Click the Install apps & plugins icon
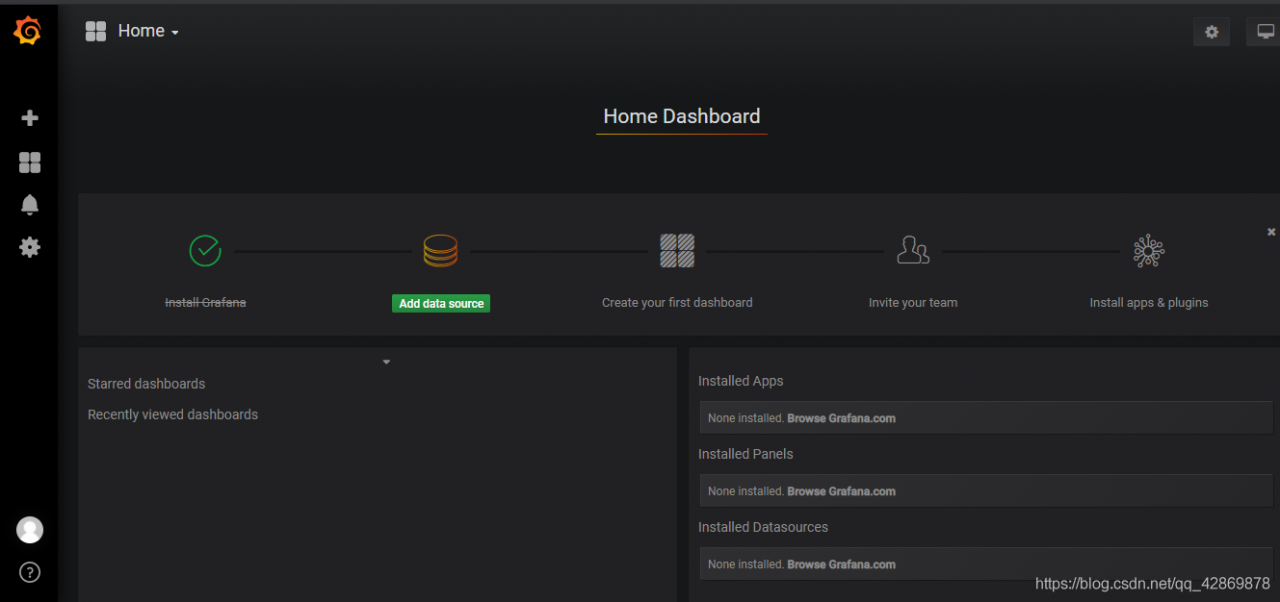 (1149, 250)
